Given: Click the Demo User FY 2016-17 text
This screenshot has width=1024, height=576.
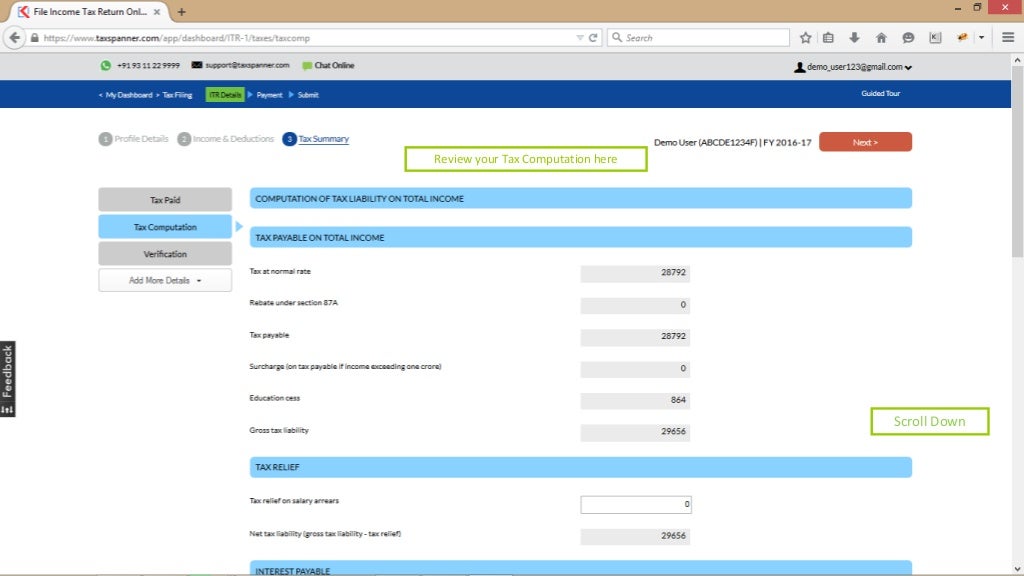Looking at the screenshot, I should pyautogui.click(x=732, y=142).
